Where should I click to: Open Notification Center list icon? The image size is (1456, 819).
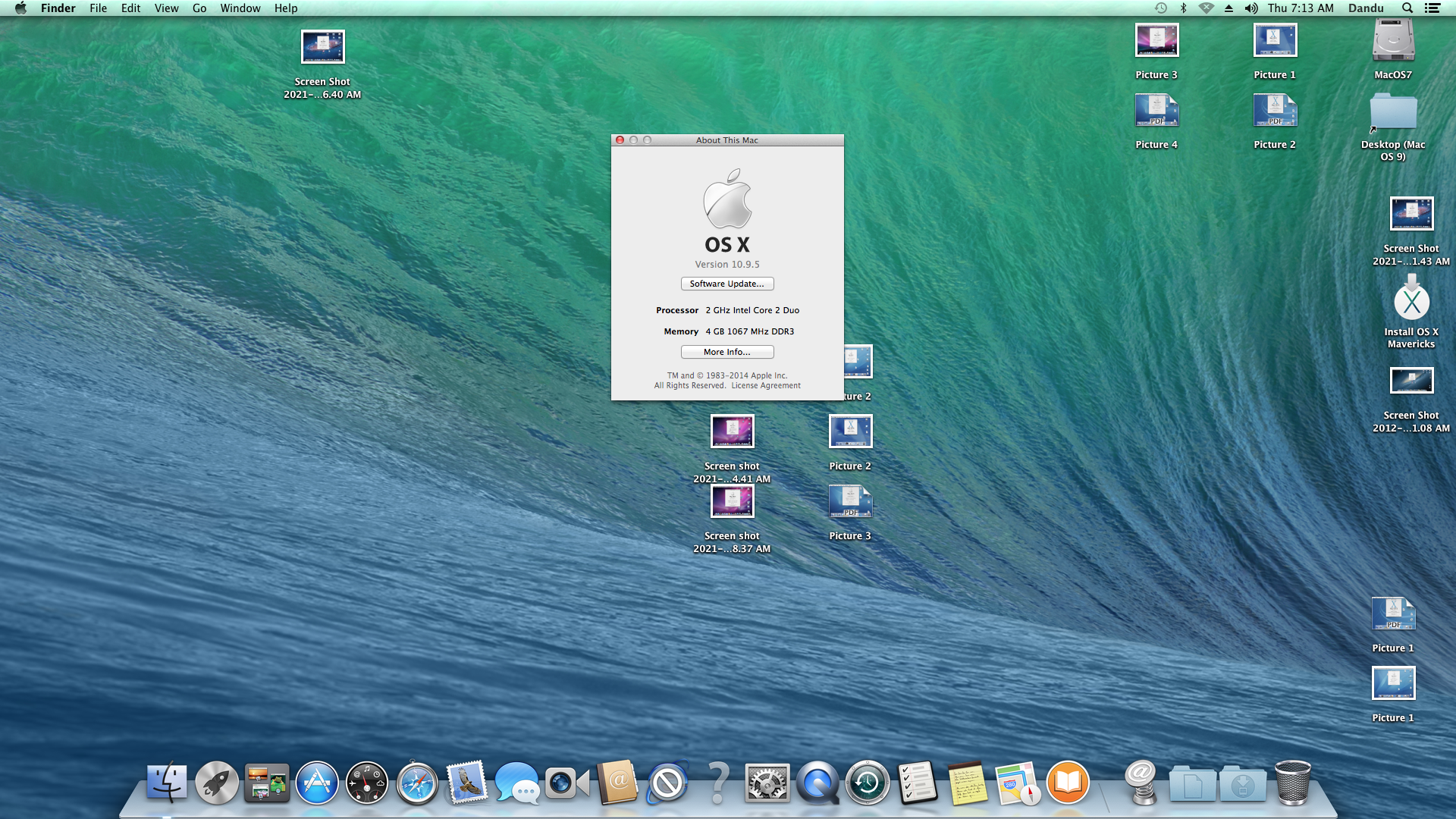[x=1432, y=8]
